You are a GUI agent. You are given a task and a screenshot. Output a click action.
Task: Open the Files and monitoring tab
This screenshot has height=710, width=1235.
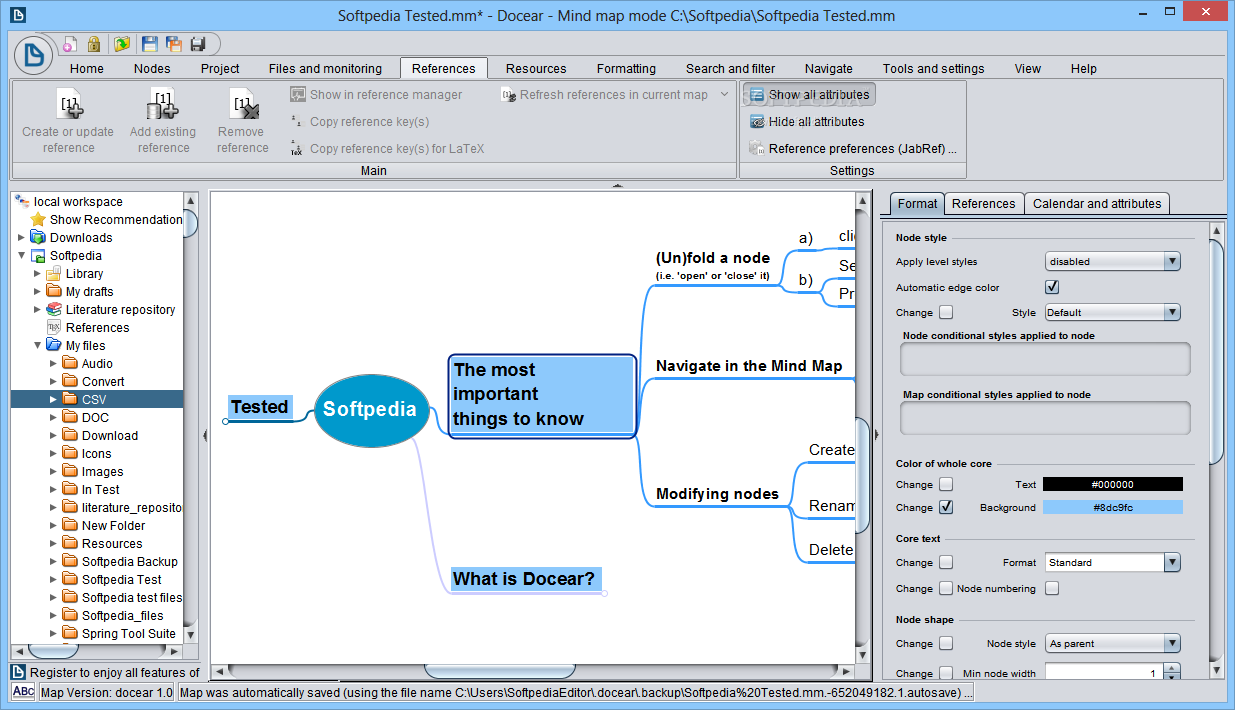tap(325, 69)
